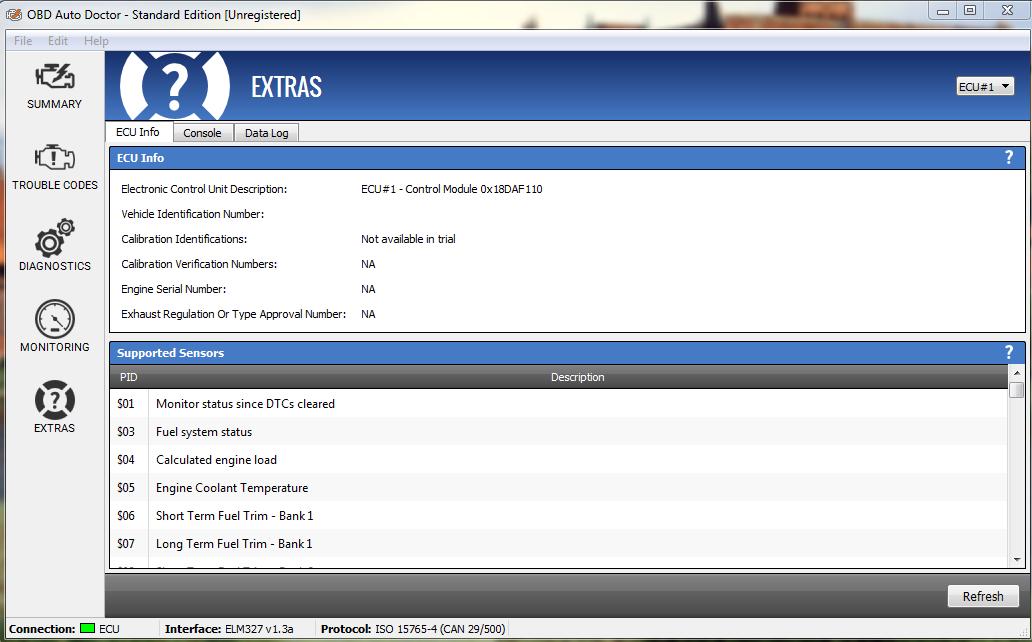Switch to the Data Log tab
The image size is (1032, 642).
(x=267, y=133)
